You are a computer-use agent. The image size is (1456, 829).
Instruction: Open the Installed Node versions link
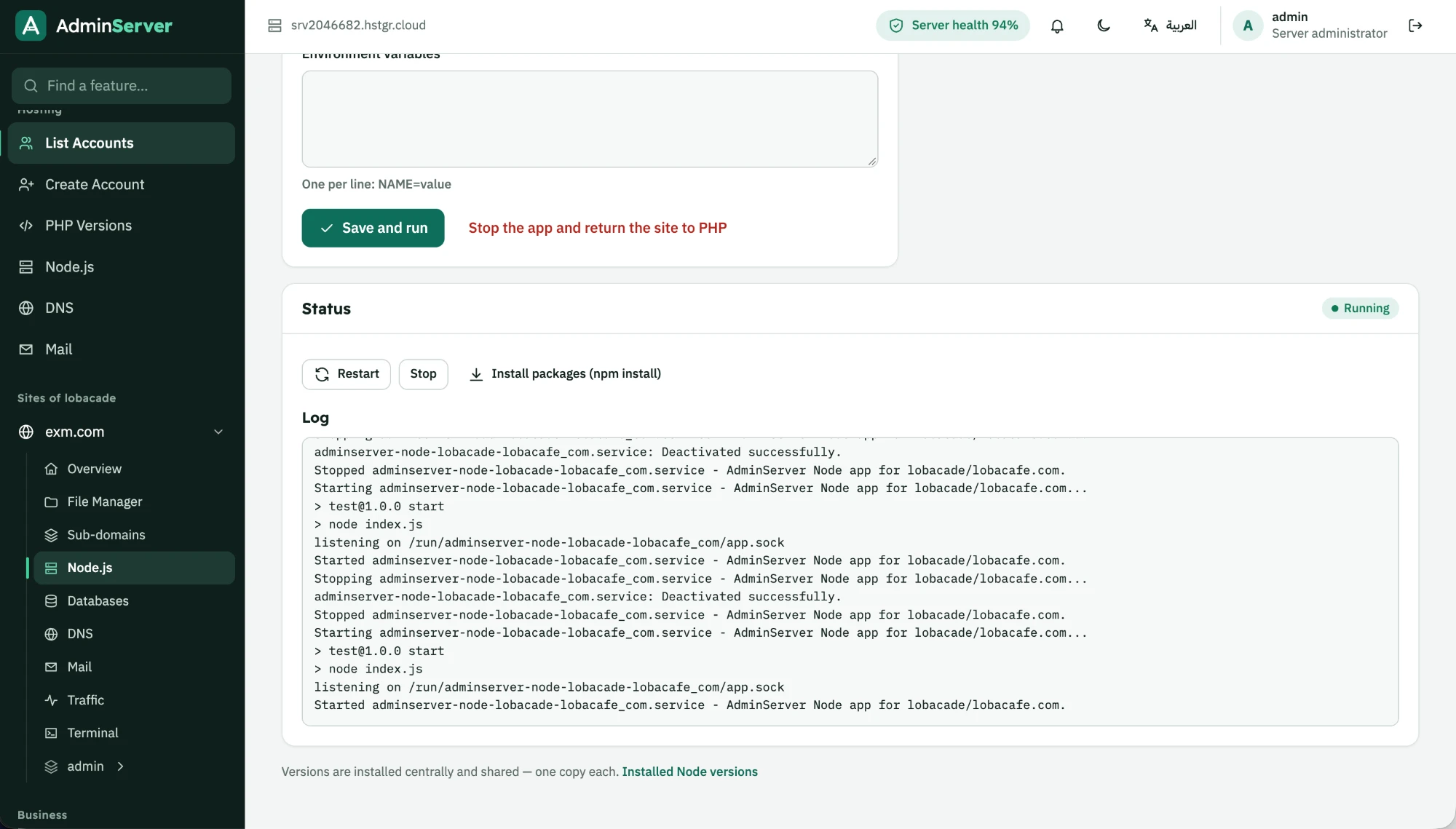[x=689, y=772]
